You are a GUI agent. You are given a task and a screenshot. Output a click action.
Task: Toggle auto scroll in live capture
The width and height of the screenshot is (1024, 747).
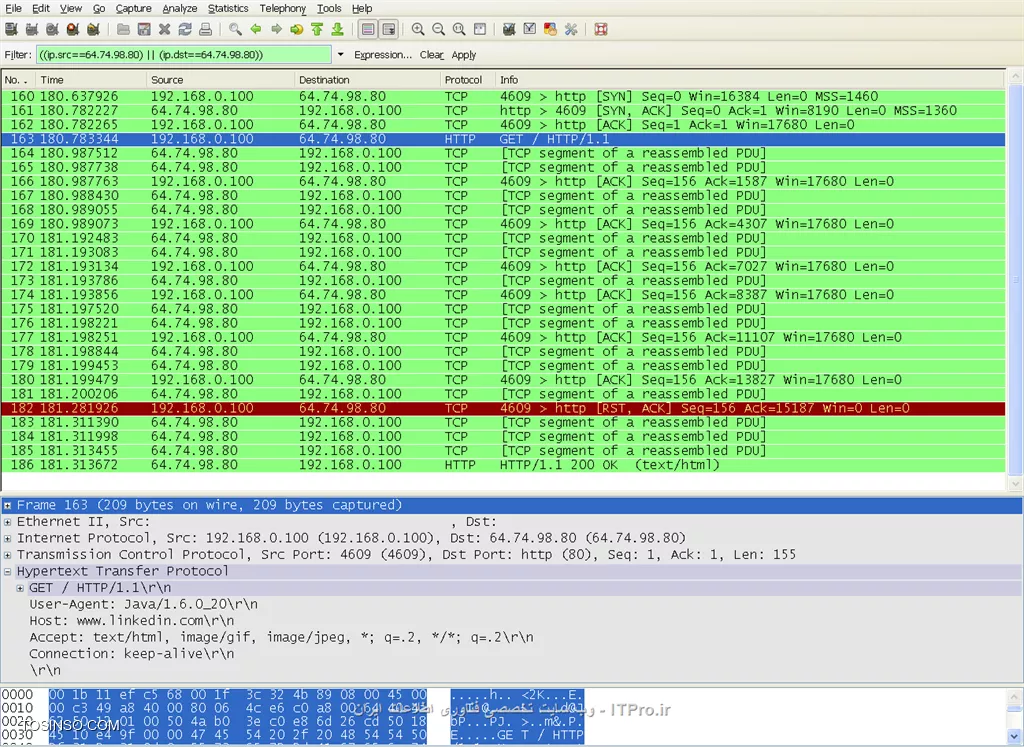[389, 29]
